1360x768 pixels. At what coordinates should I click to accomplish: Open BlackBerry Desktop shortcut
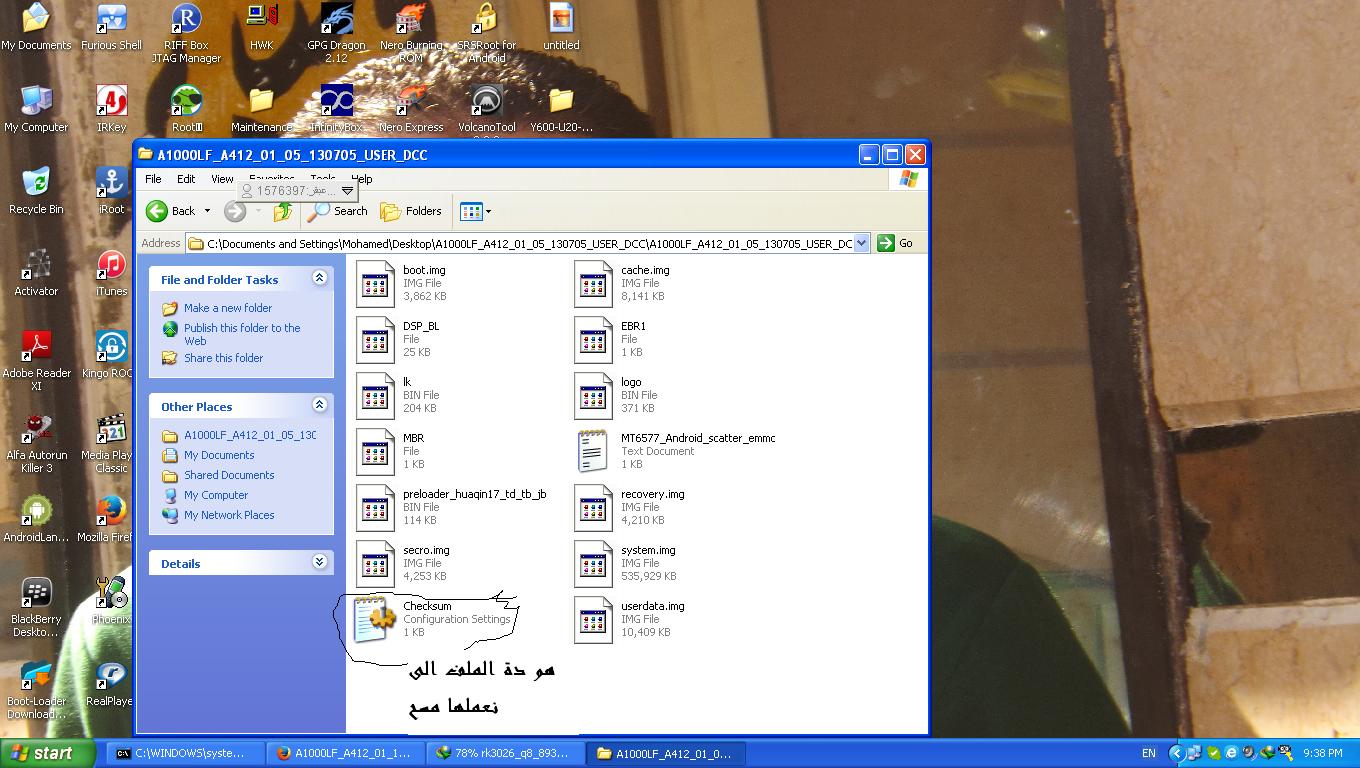(x=36, y=606)
